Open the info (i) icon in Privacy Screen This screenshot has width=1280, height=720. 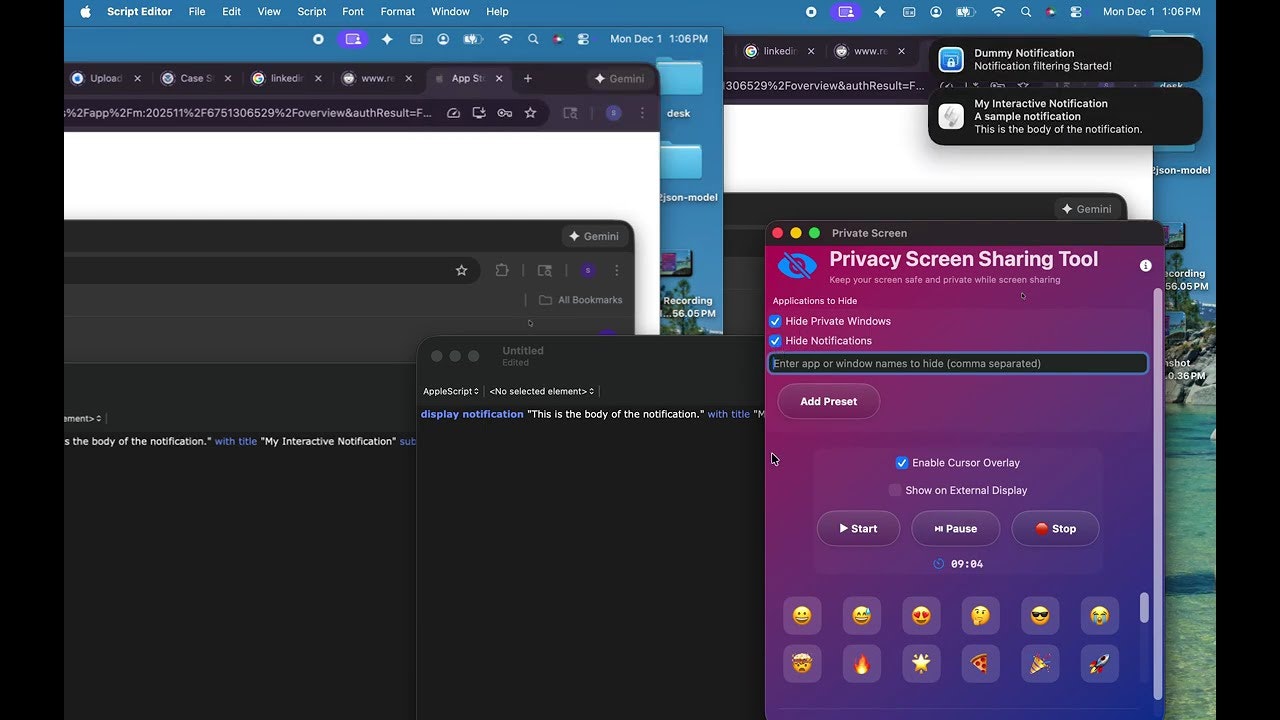pos(1145,265)
